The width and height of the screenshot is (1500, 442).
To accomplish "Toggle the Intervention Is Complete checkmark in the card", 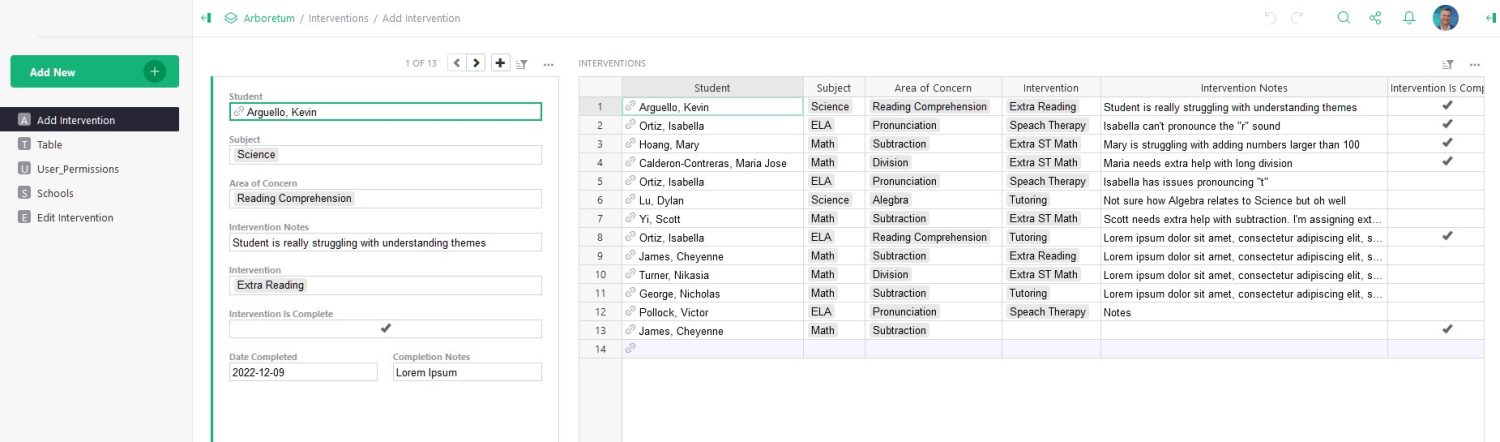I will click(x=385, y=328).
